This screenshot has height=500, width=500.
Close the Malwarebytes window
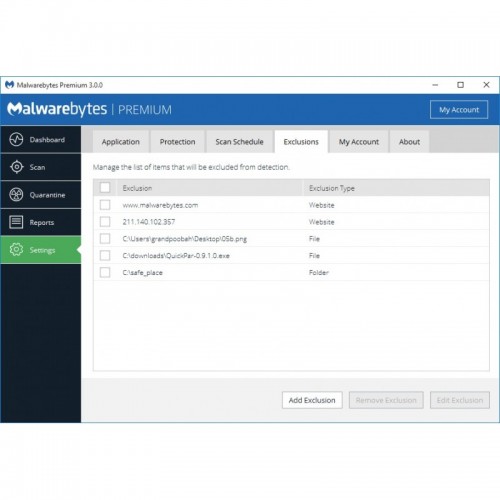[x=486, y=85]
